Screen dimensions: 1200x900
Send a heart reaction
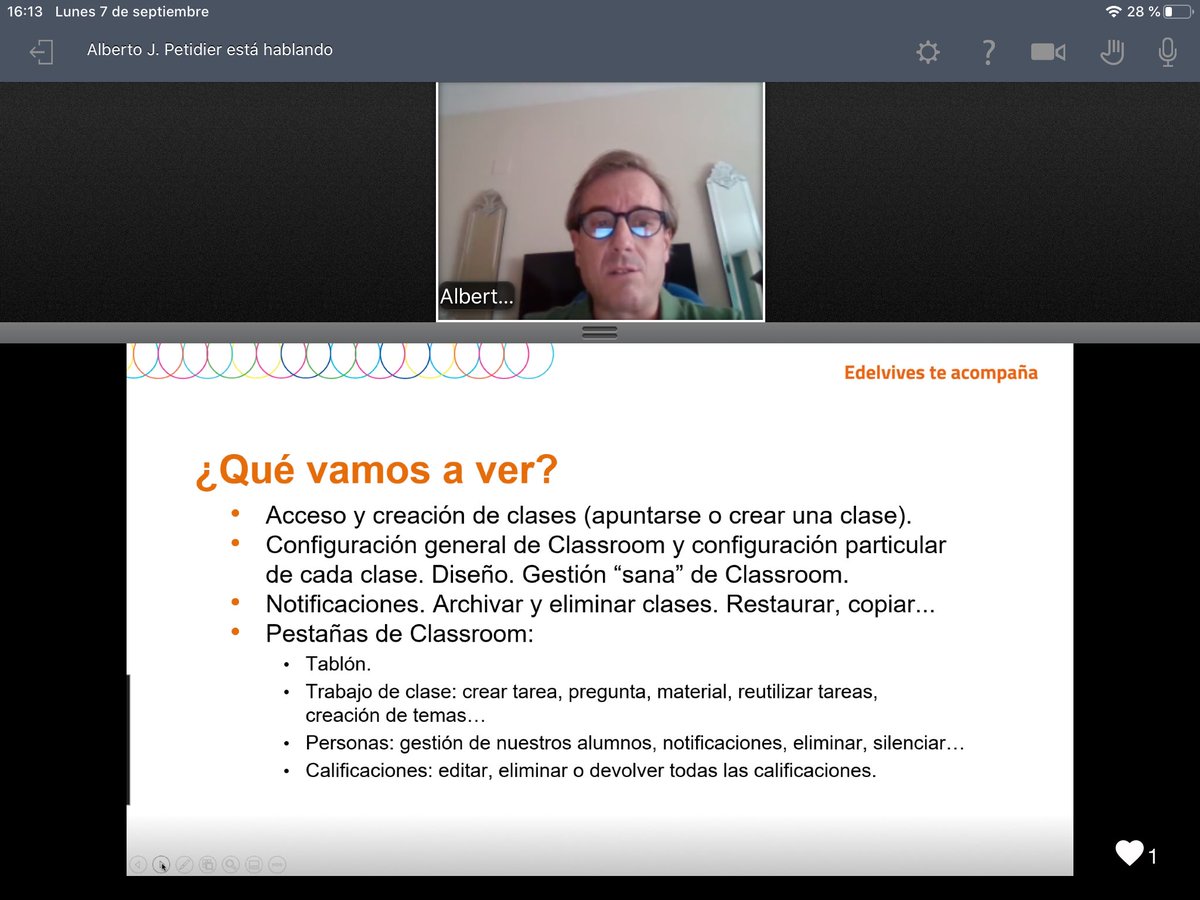1129,853
